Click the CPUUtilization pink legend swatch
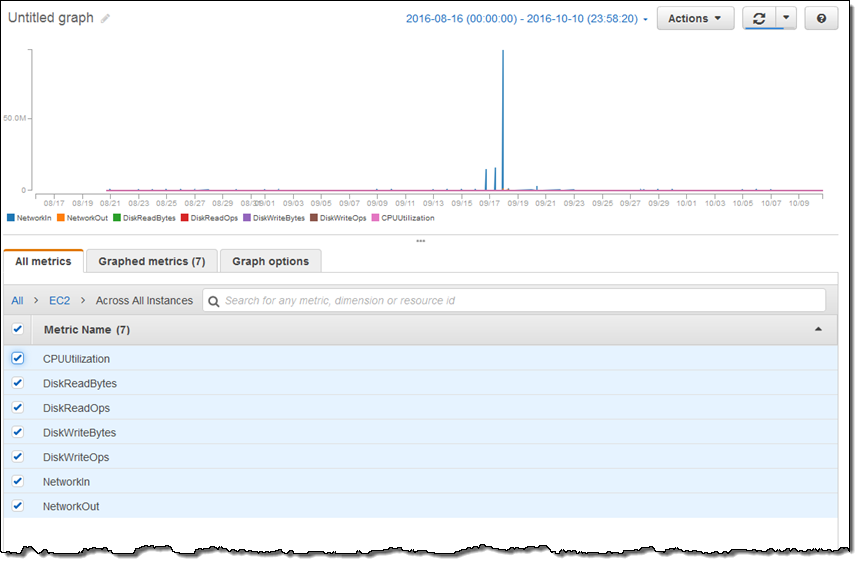This screenshot has height=564, width=860. (x=376, y=217)
